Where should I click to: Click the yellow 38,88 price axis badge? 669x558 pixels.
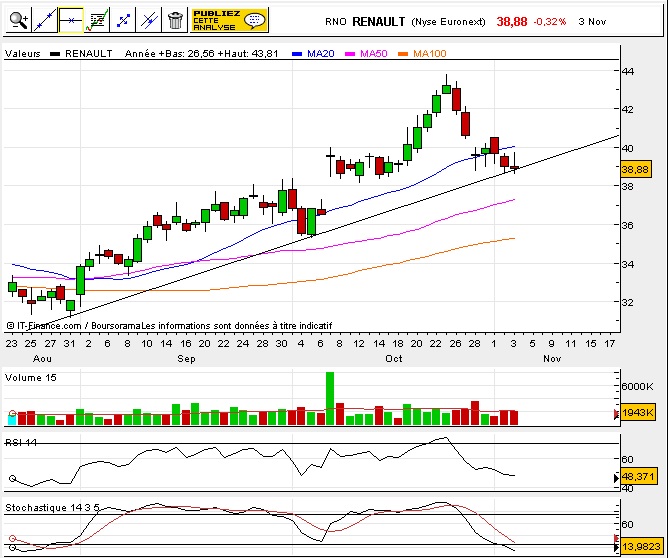tap(635, 170)
